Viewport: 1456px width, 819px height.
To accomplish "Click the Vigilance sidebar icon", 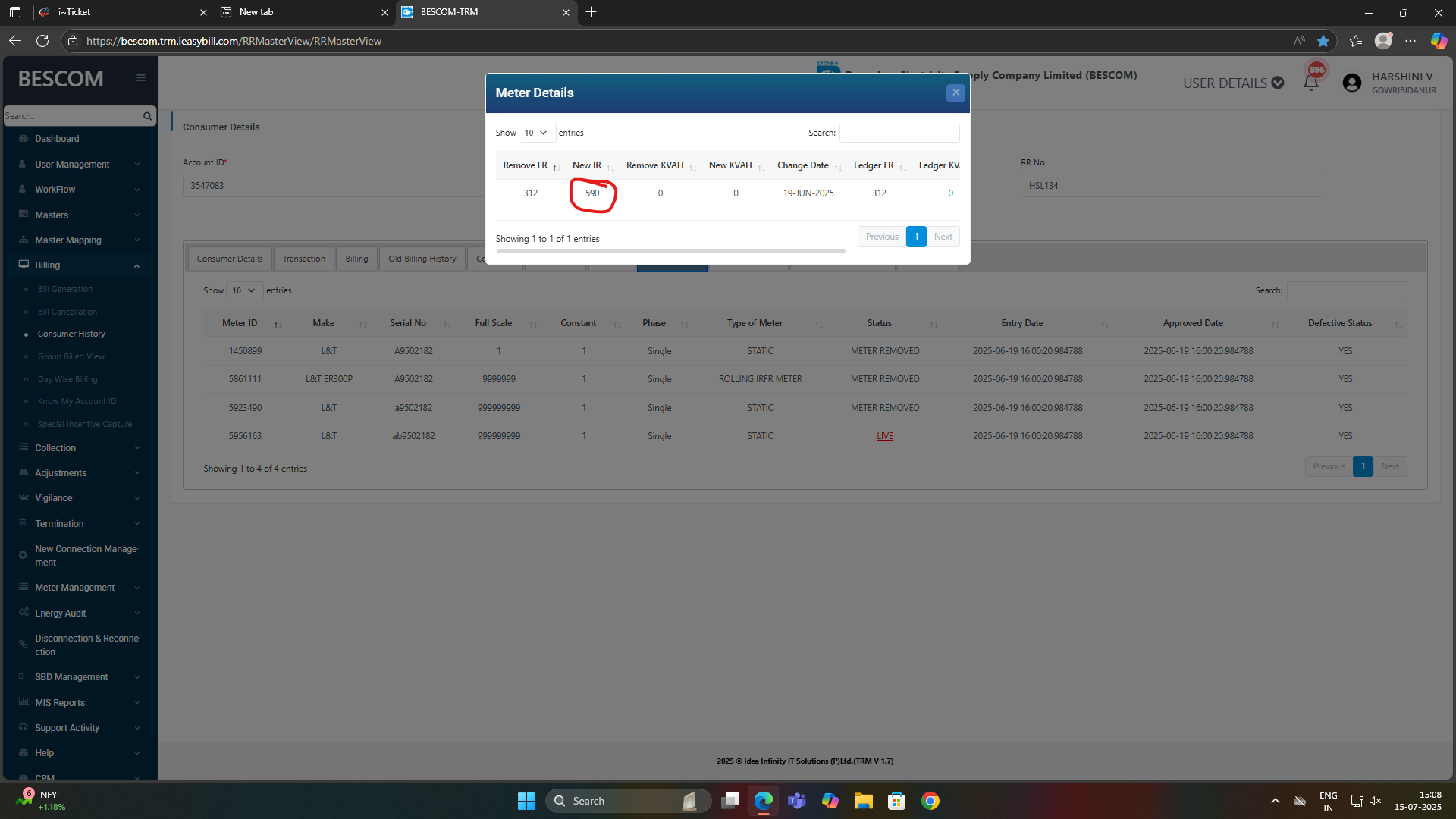I will 23,497.
